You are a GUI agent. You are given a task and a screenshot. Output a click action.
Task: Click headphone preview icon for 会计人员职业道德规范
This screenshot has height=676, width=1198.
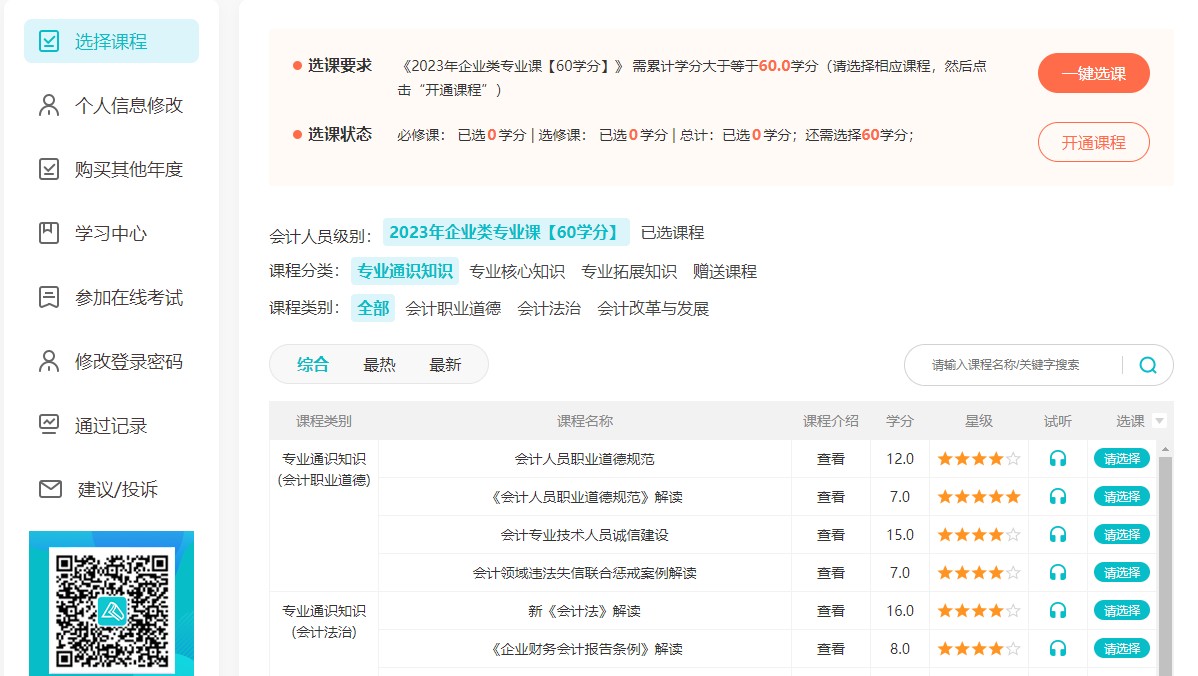pyautogui.click(x=1057, y=459)
